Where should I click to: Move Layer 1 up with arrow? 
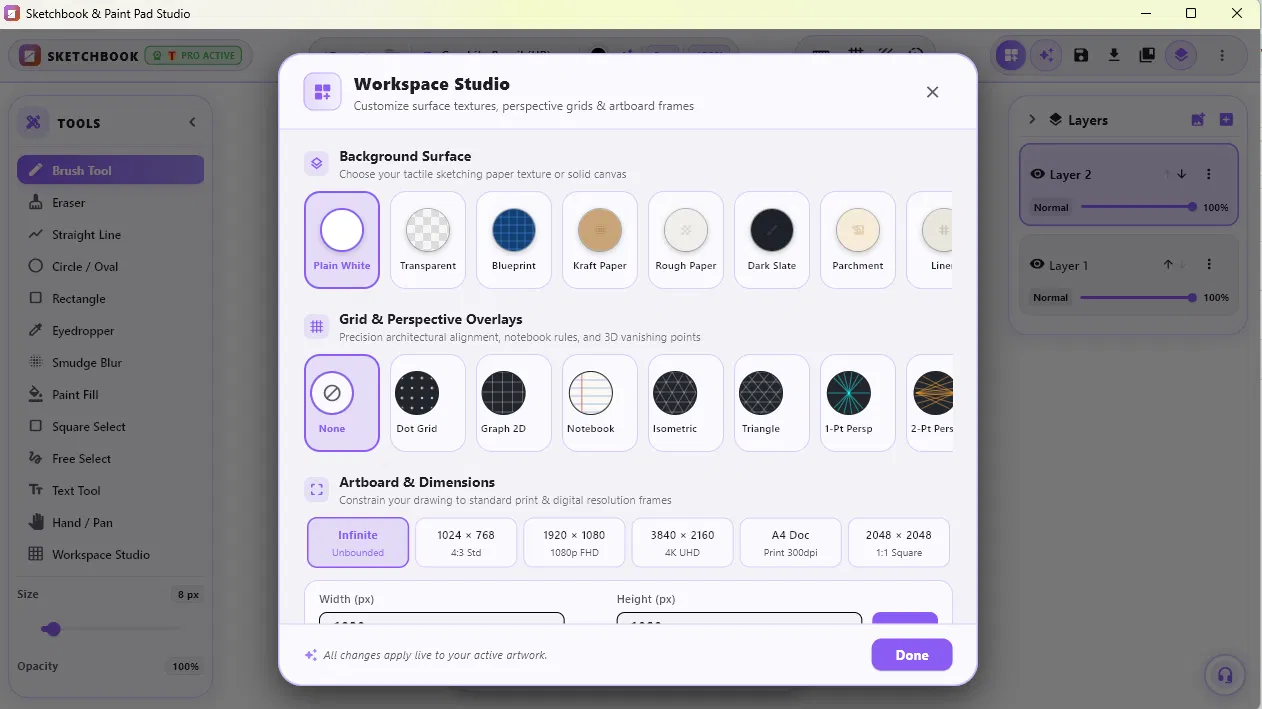[1167, 264]
